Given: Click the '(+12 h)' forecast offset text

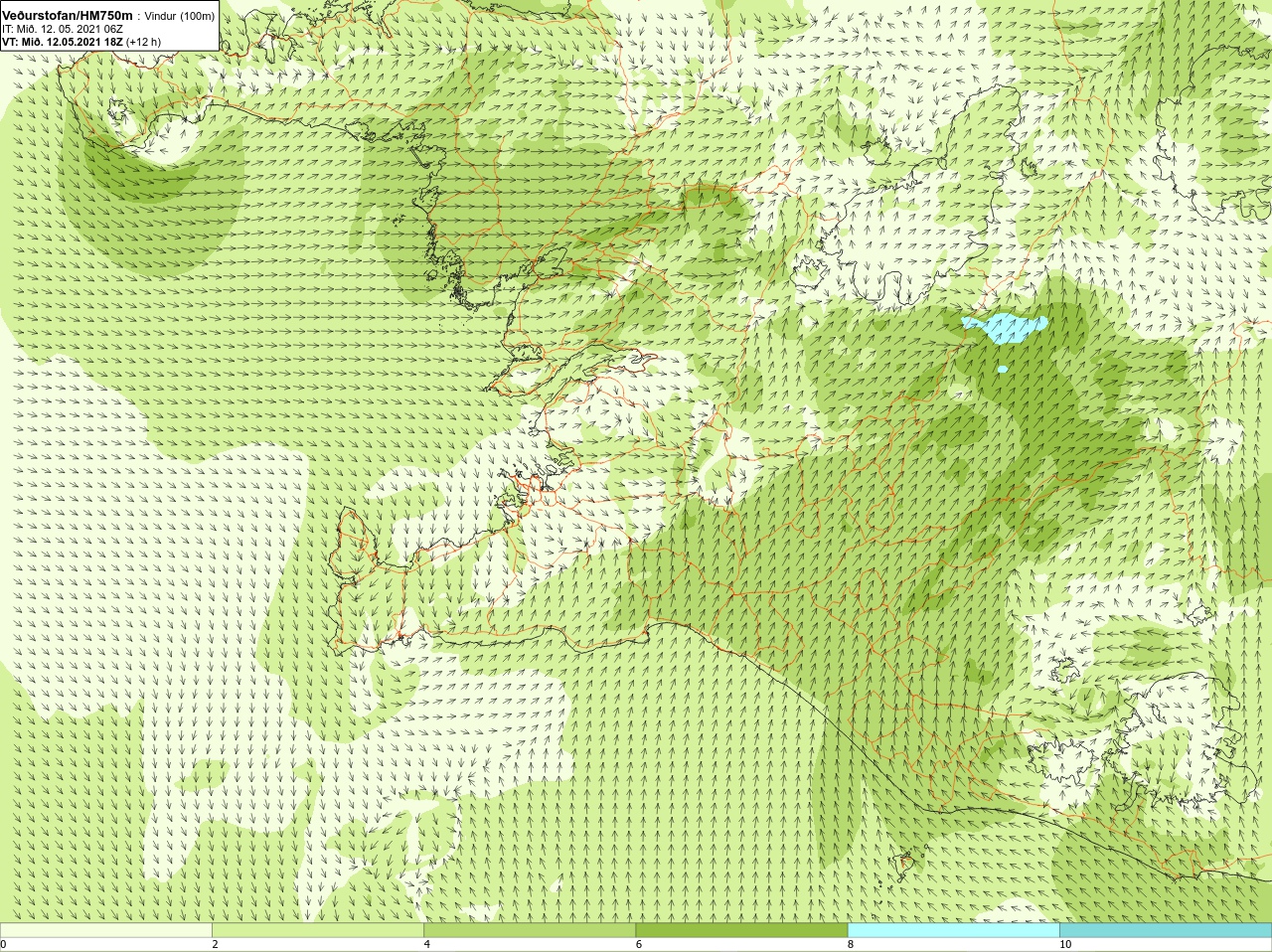Looking at the screenshot, I should 145,43.
